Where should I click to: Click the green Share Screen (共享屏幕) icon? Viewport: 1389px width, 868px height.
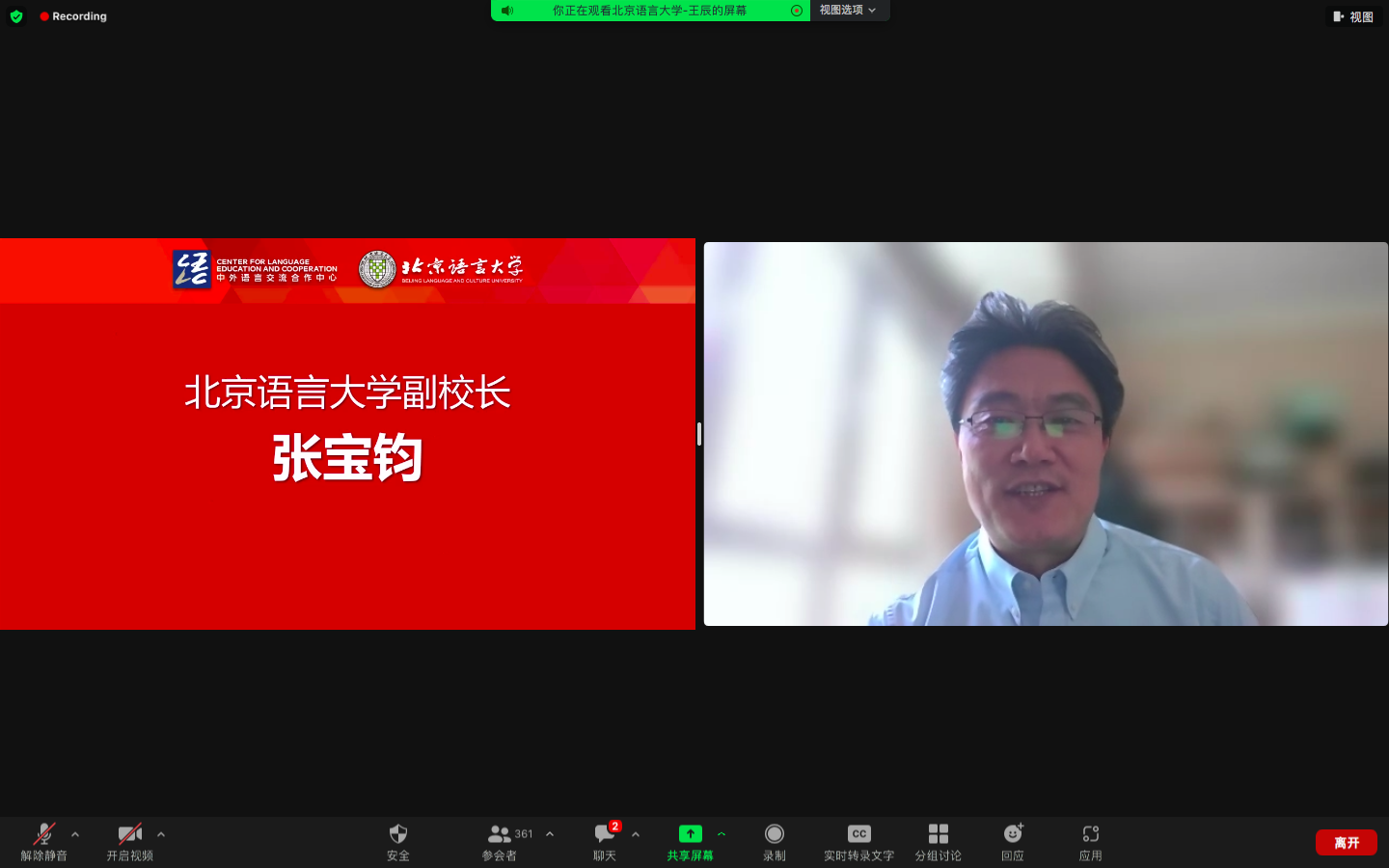pos(690,835)
